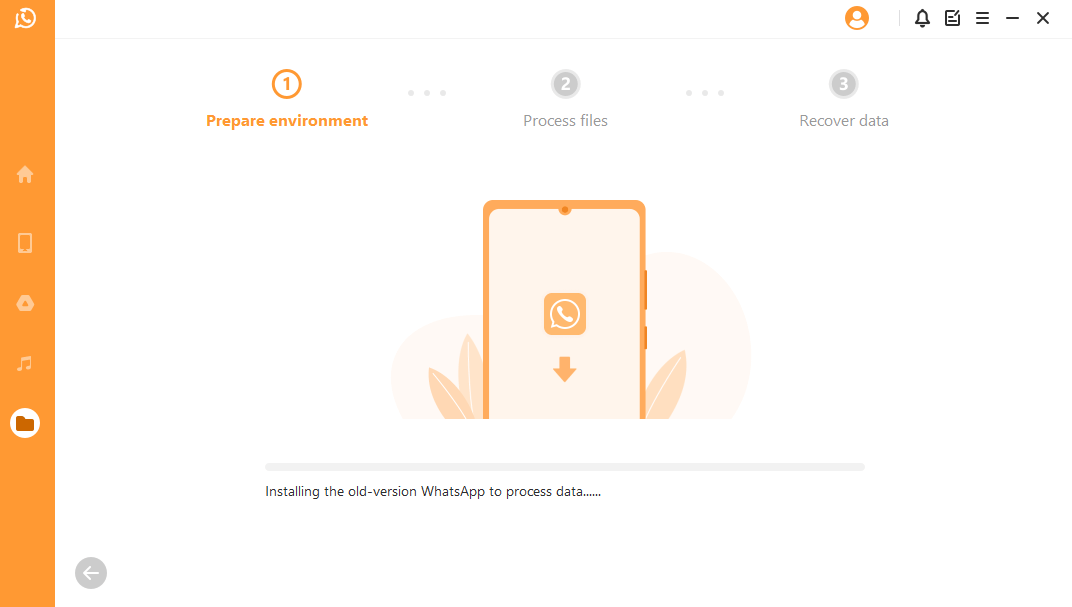Click the Process files step label
1072x607 pixels.
coord(565,121)
